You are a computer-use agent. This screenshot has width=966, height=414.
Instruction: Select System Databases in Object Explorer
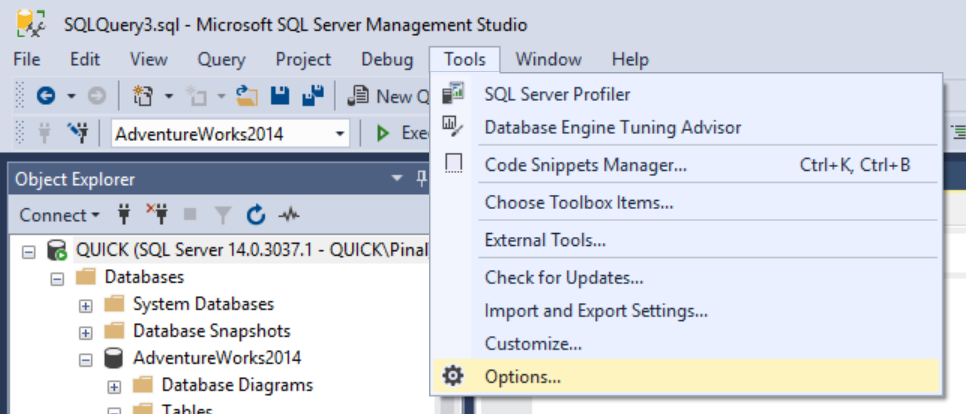203,304
